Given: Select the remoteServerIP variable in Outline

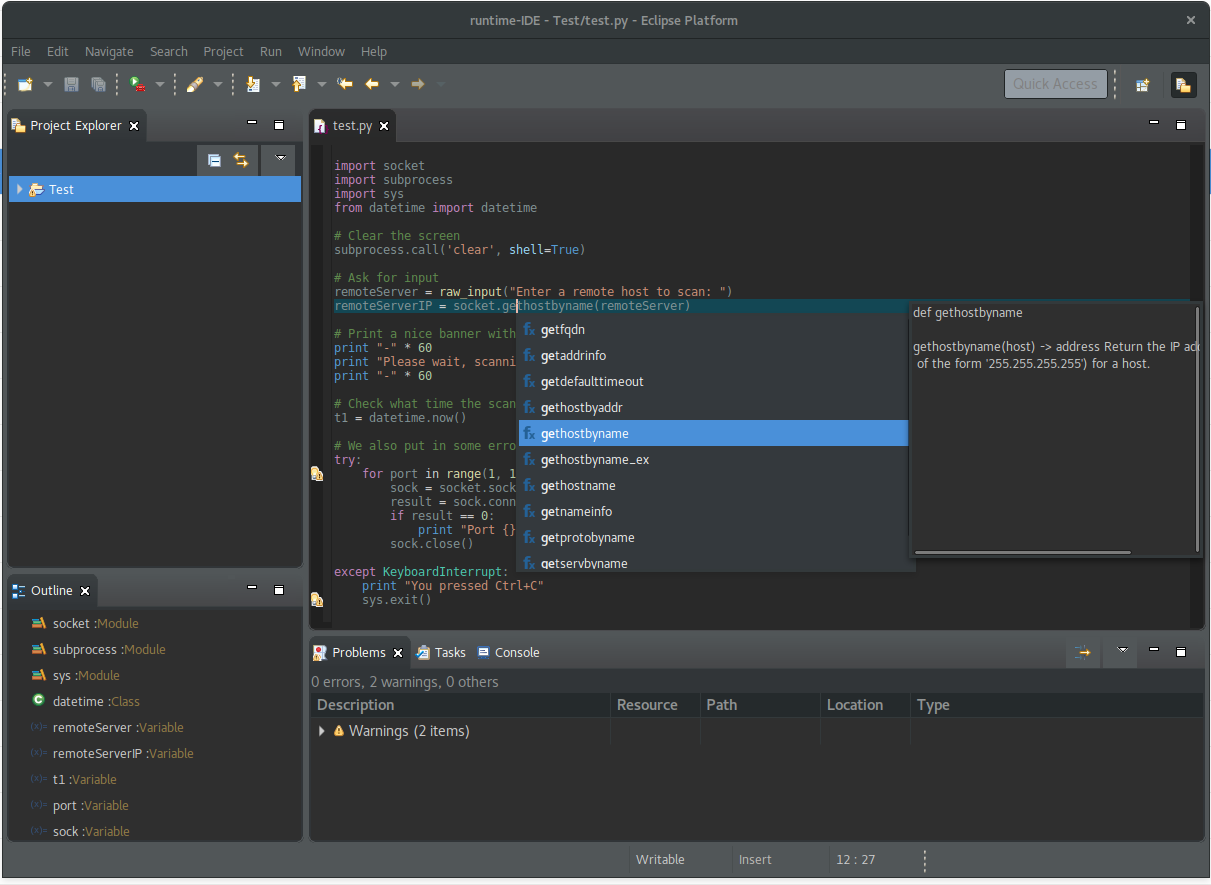Looking at the screenshot, I should coord(112,753).
